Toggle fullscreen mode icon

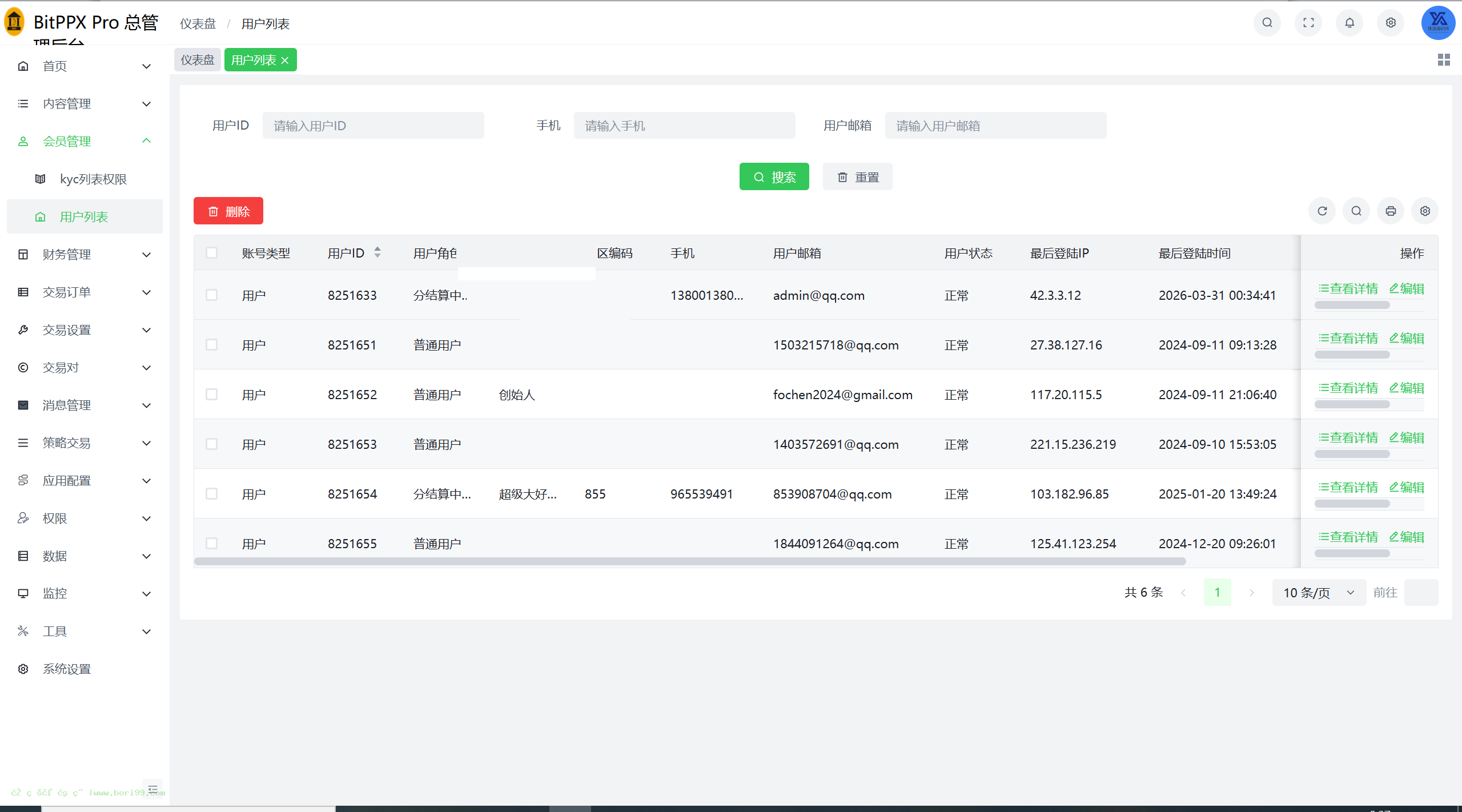(1308, 23)
